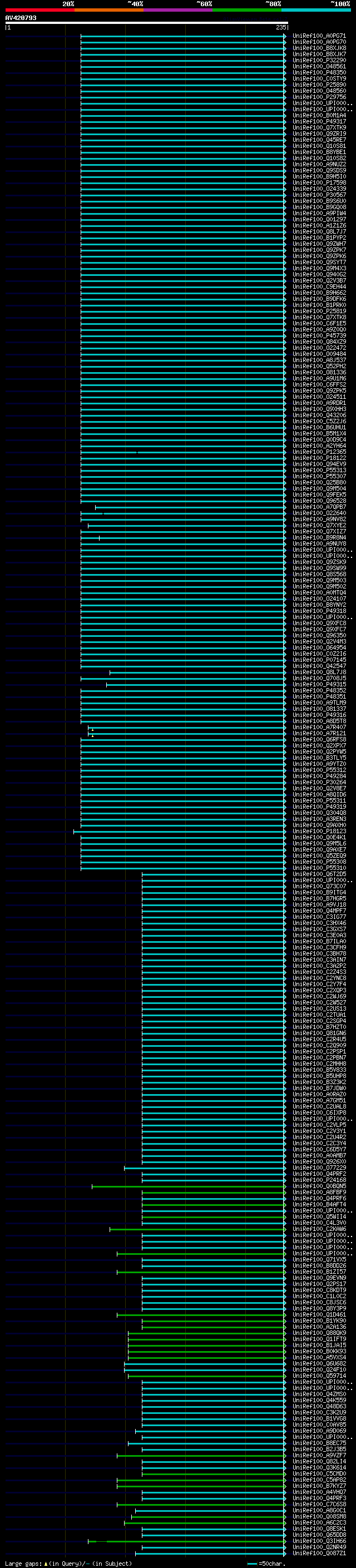The height and width of the screenshot is (1568, 356).
Task: Select the UniRef100_Q73C07 label
Action: (x=319, y=886)
